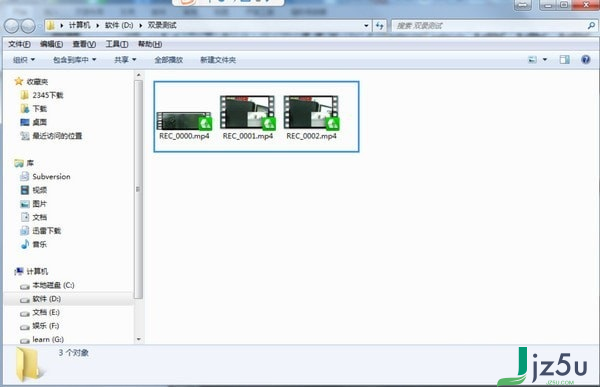Select the 库 libraries node
The width and height of the screenshot is (600, 387).
[x=24, y=163]
